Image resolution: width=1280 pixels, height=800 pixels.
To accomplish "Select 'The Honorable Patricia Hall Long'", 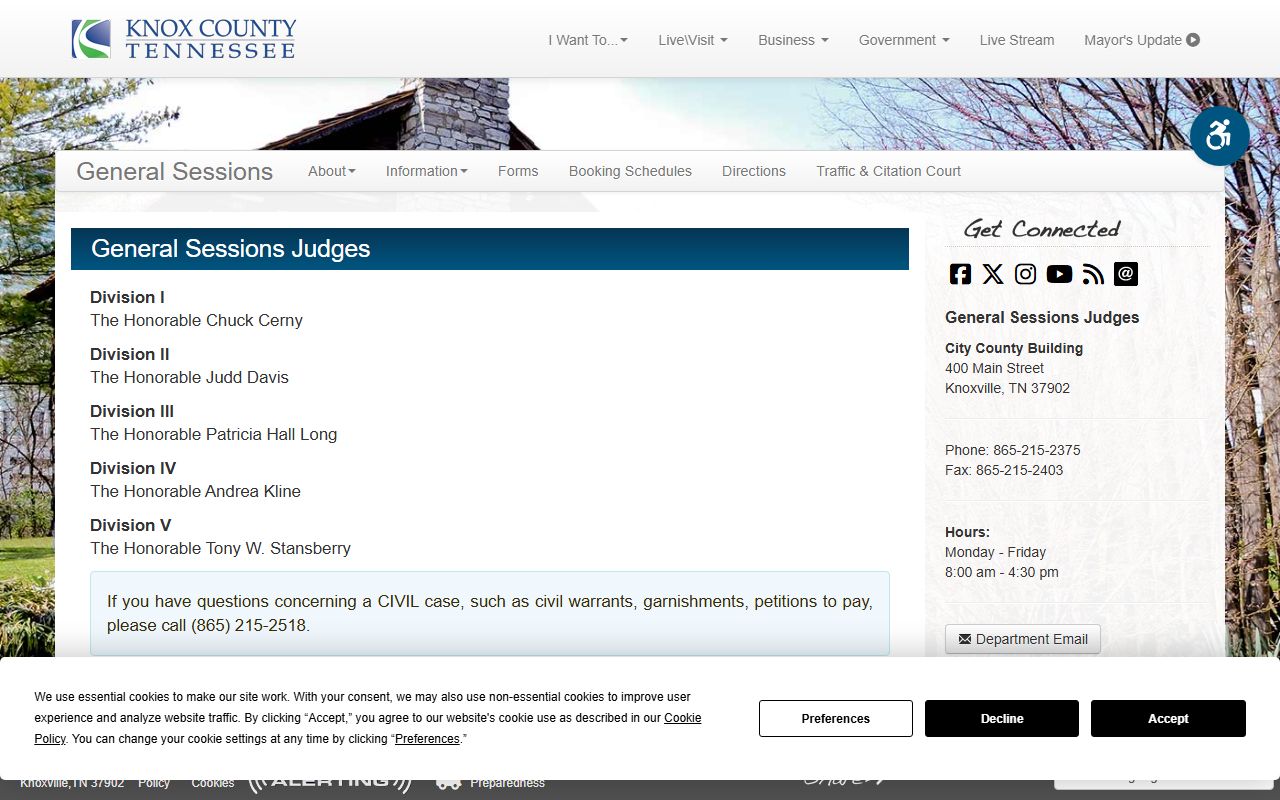I will tap(214, 434).
